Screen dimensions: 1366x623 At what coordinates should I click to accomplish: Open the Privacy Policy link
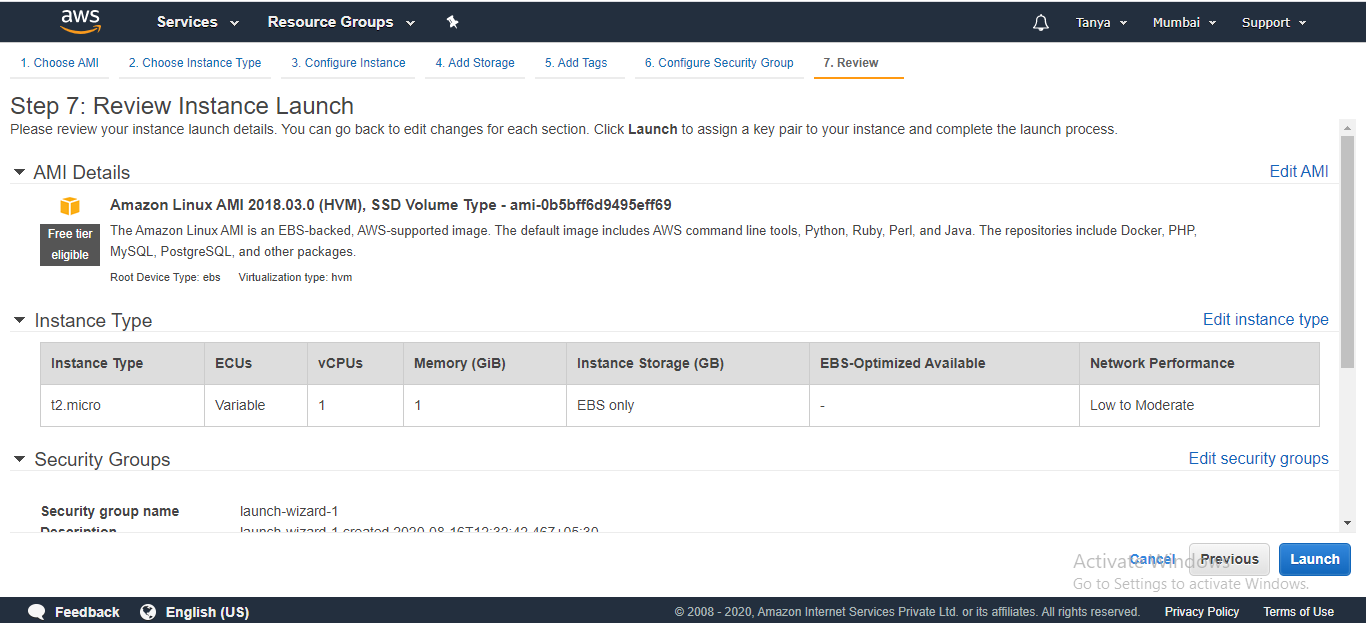(x=1202, y=612)
